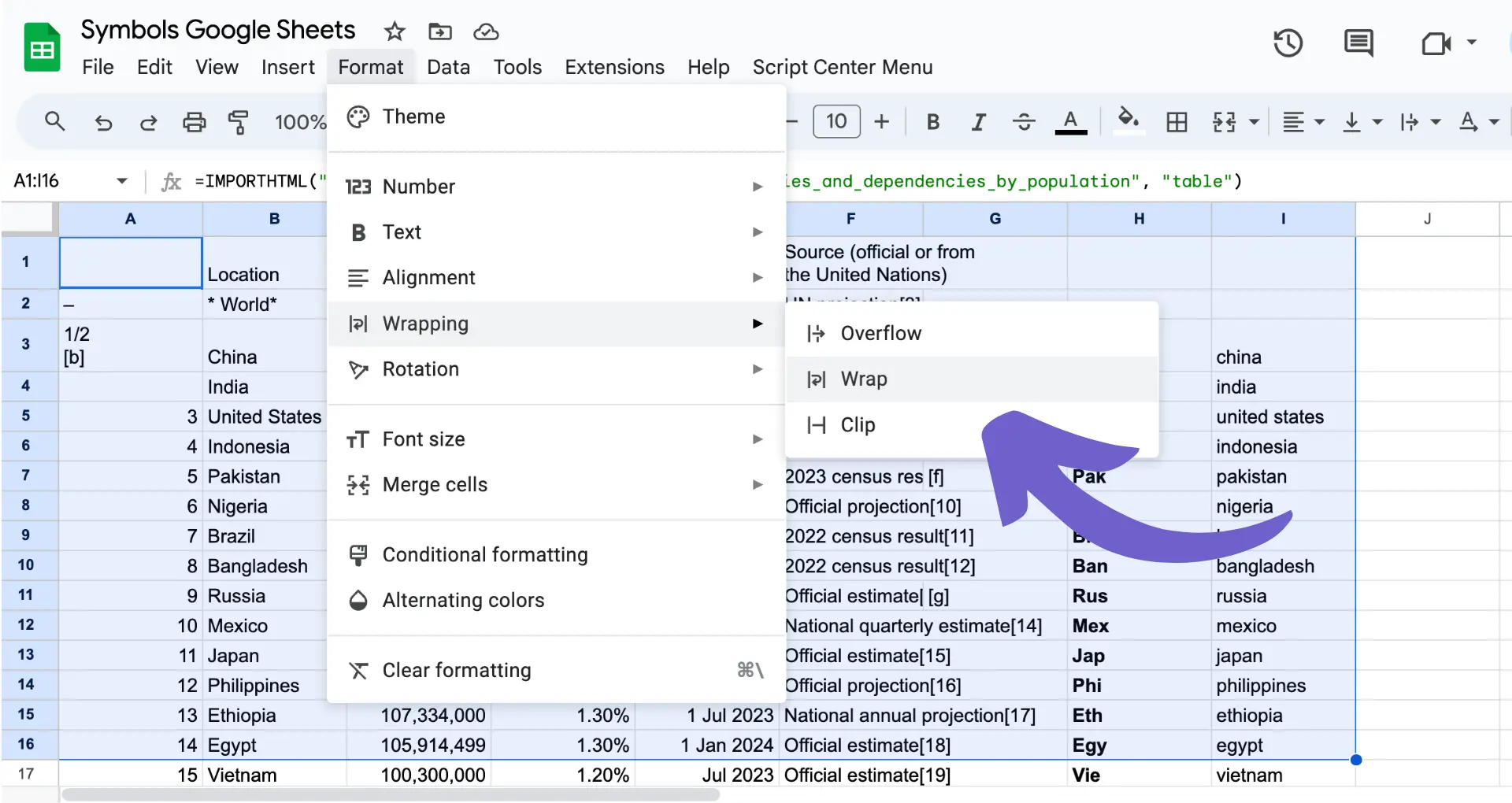
Task: Expand the Rotation submenu
Action: (x=556, y=369)
